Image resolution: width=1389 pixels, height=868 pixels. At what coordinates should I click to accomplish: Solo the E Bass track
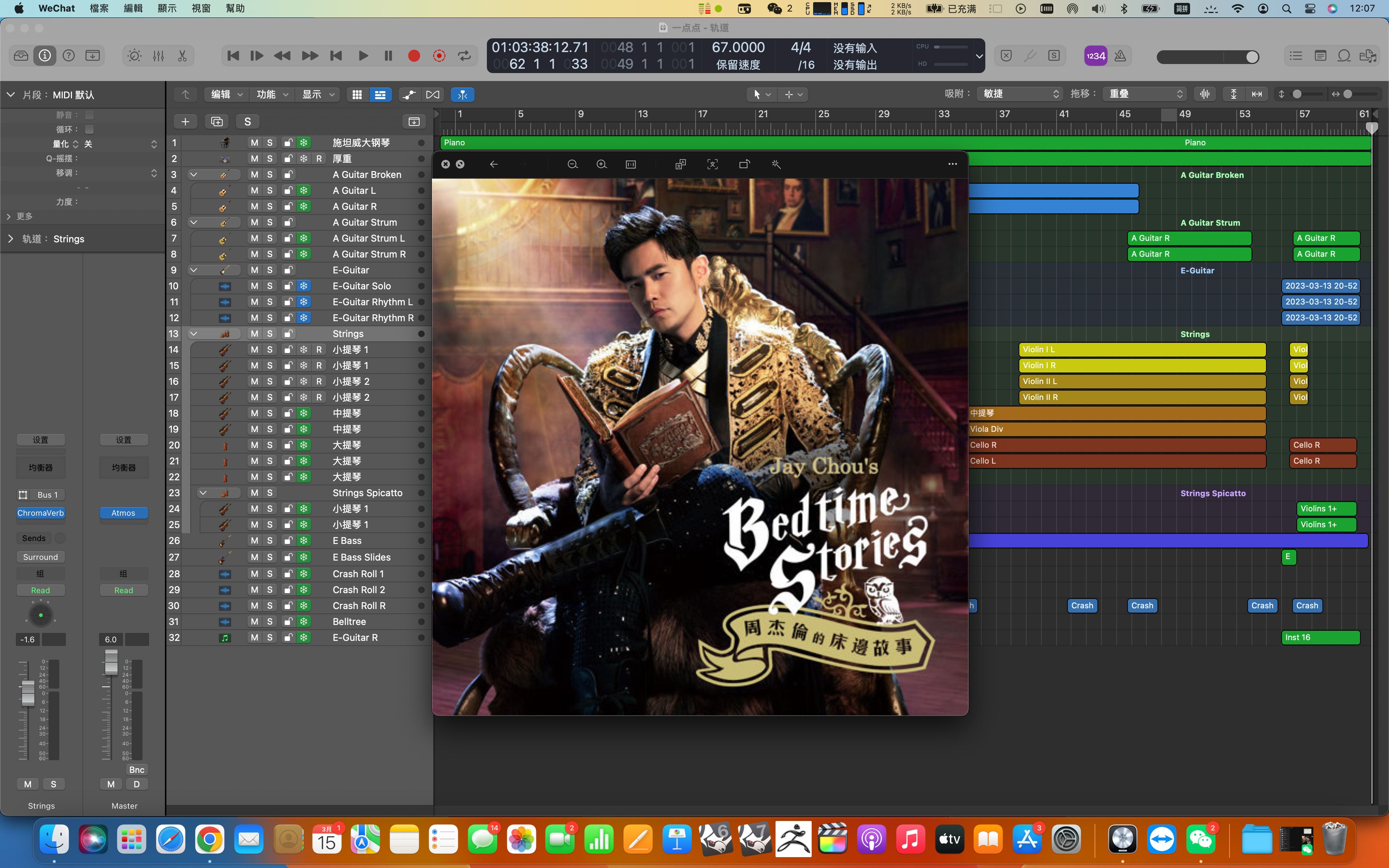270,540
